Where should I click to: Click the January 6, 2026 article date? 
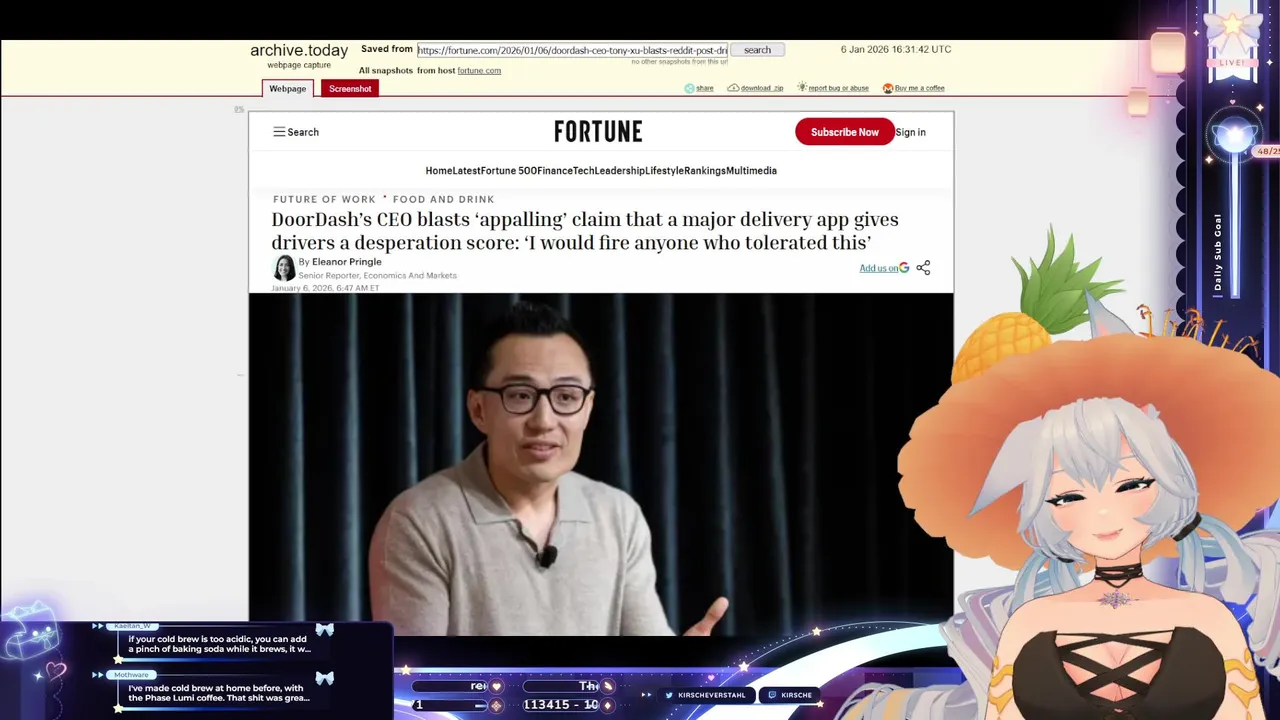tap(325, 288)
